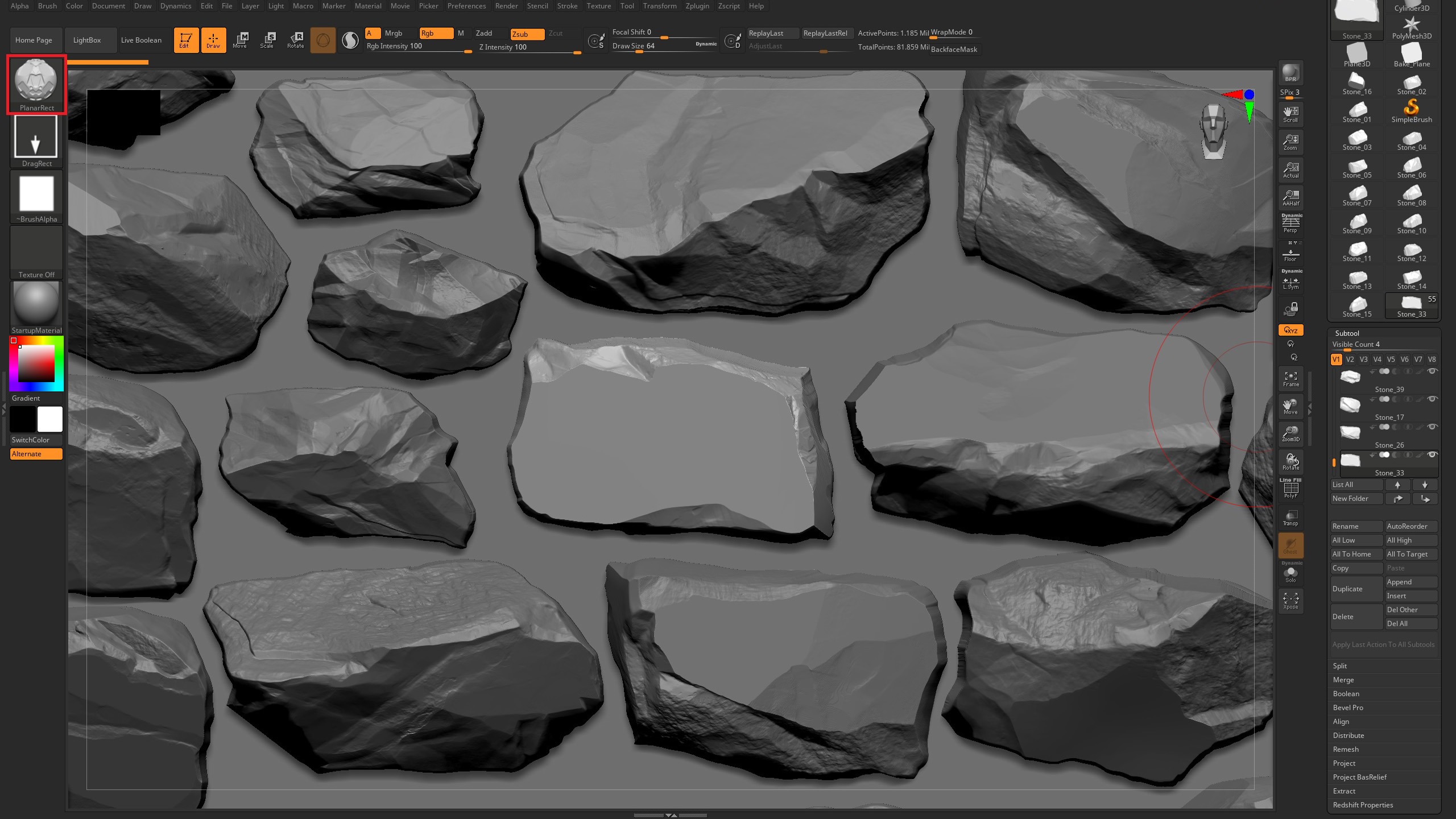Viewport: 1456px width, 819px height.
Task: Toggle PolyF line fill display
Action: click(x=1290, y=489)
